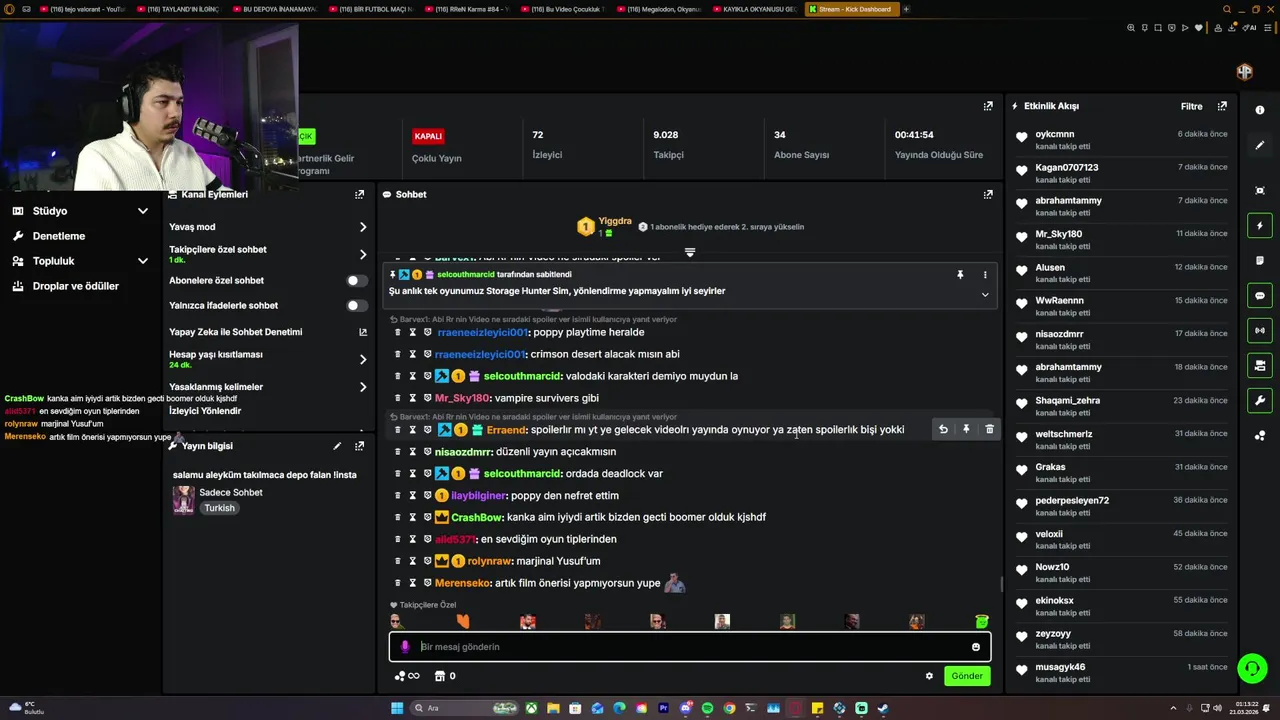Viewport: 1280px width, 720px height.
Task: Click the purple microphone icon in message box
Action: click(x=405, y=647)
